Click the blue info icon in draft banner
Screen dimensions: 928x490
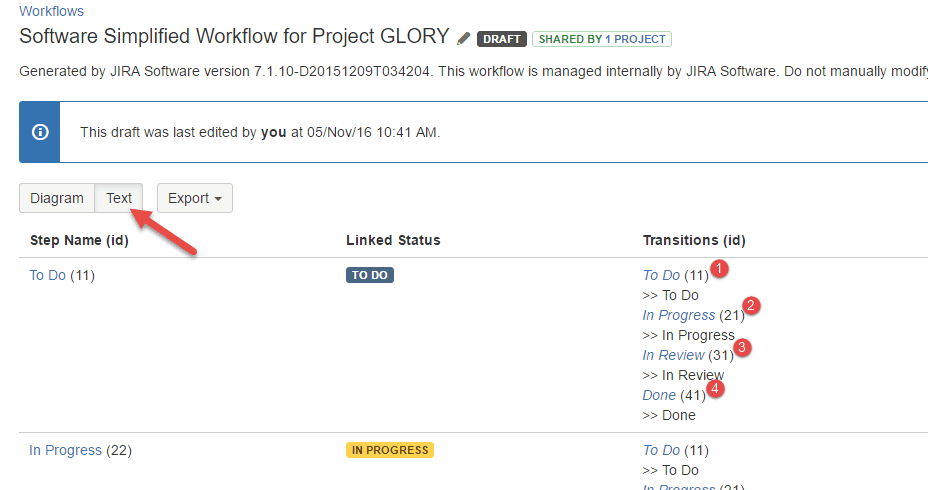[40, 132]
